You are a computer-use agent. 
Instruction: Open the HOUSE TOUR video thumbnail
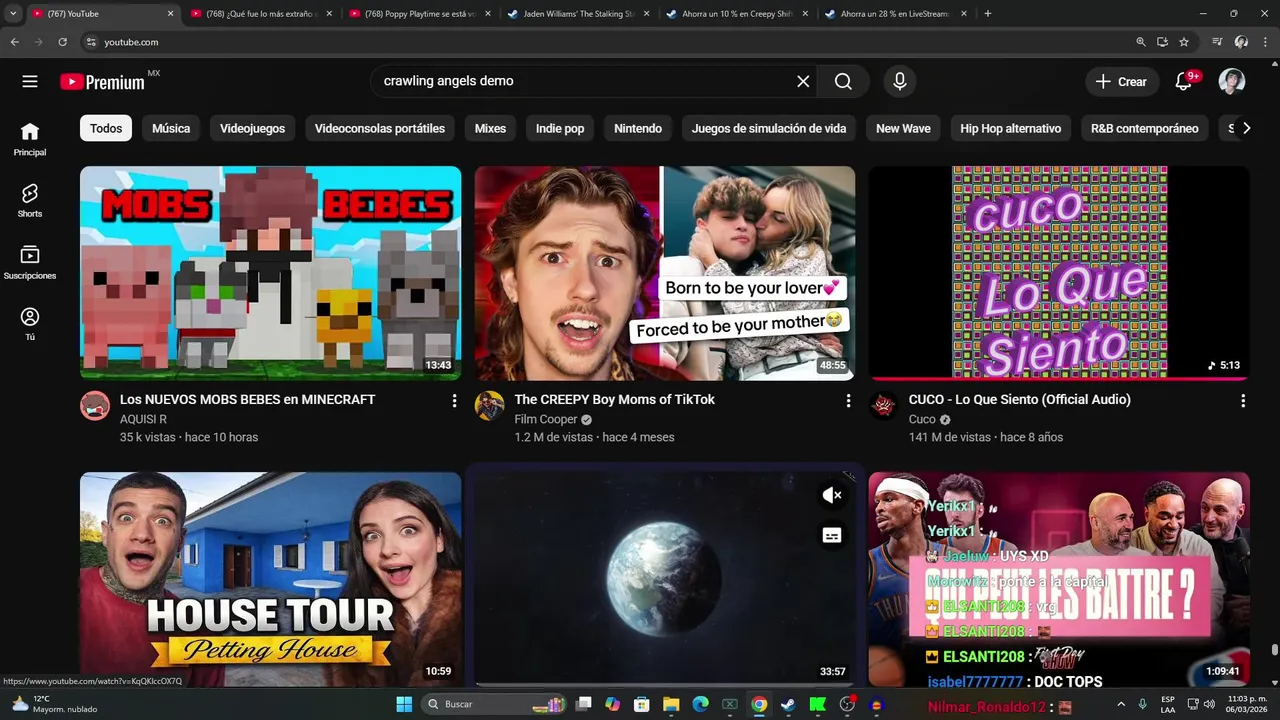tap(270, 579)
